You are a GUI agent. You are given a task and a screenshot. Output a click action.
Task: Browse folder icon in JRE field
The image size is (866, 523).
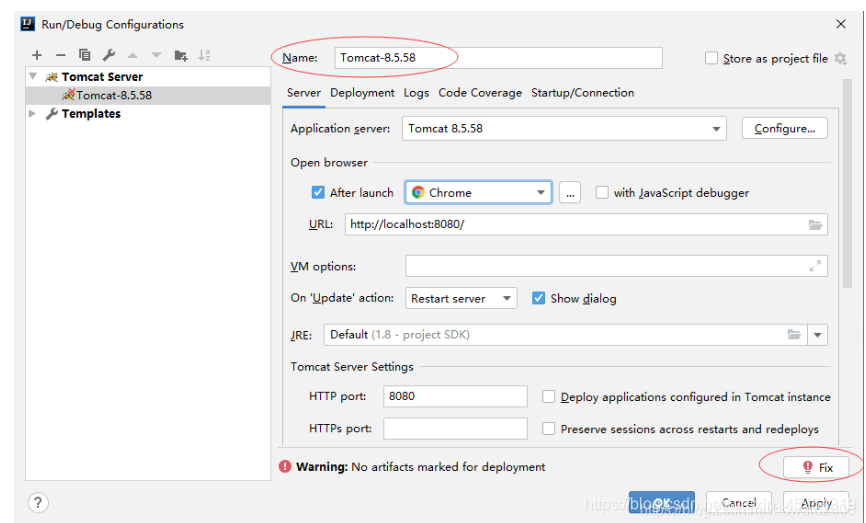click(794, 335)
